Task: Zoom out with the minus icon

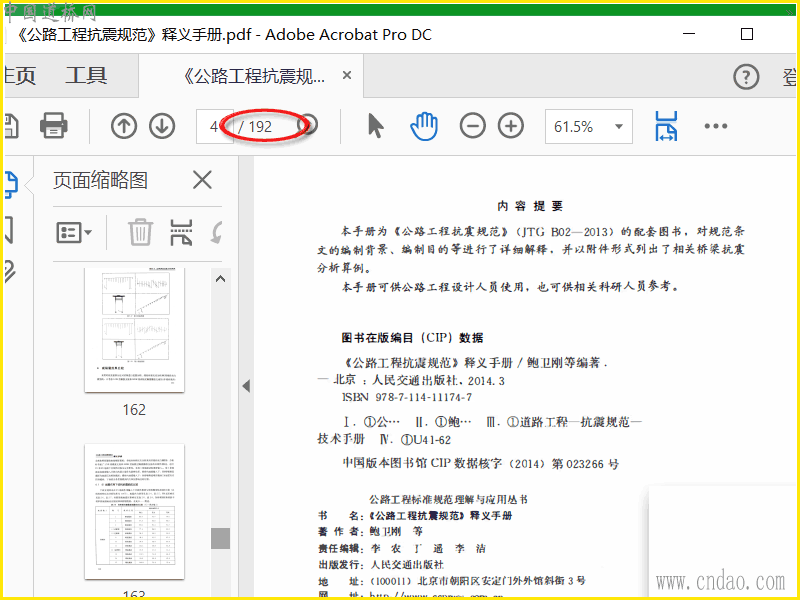Action: [472, 126]
